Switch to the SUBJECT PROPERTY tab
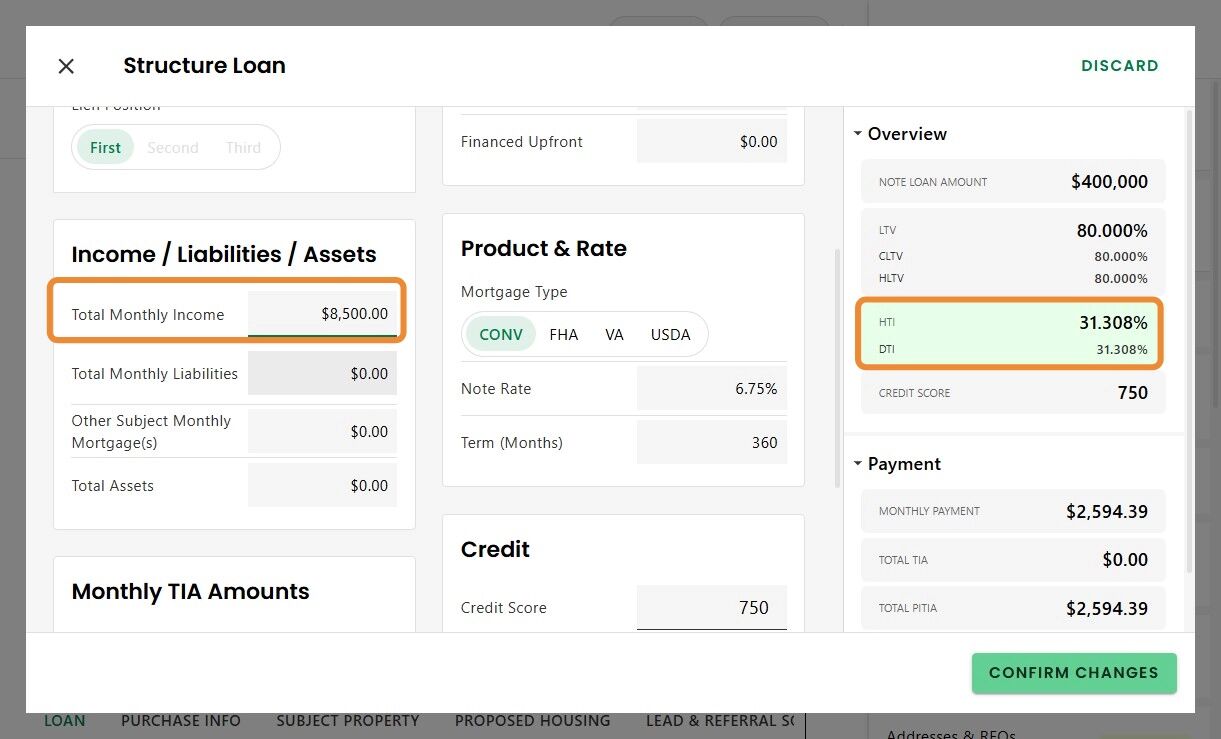The height and width of the screenshot is (739, 1221). pos(348,721)
